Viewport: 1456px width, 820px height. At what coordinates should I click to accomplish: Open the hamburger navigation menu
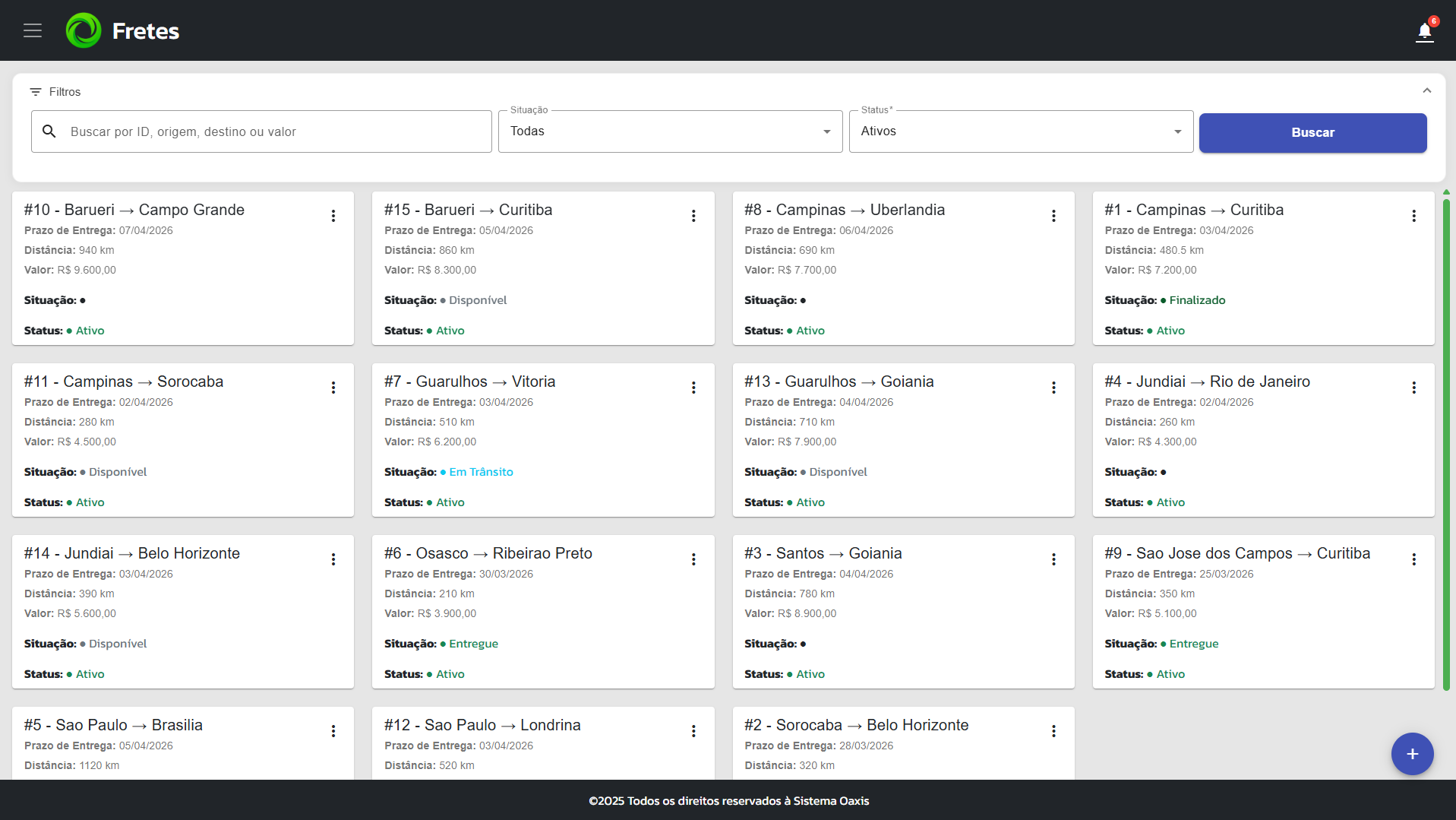[x=33, y=30]
